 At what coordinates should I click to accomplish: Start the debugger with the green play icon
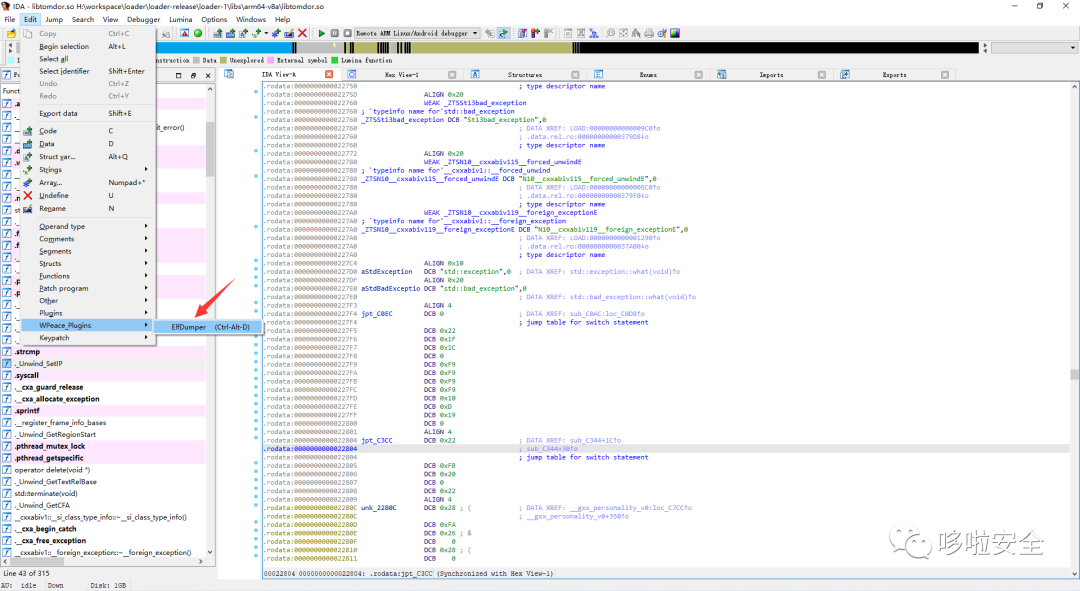pos(322,33)
